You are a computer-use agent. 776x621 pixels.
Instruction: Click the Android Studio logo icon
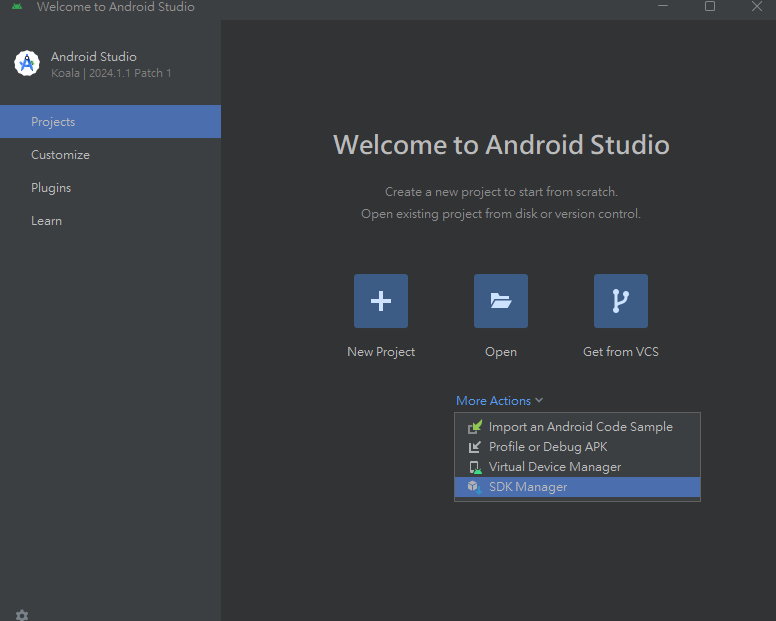coord(27,63)
